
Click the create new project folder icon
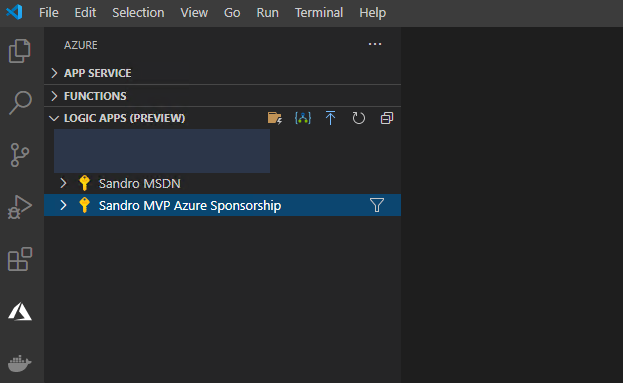point(275,118)
